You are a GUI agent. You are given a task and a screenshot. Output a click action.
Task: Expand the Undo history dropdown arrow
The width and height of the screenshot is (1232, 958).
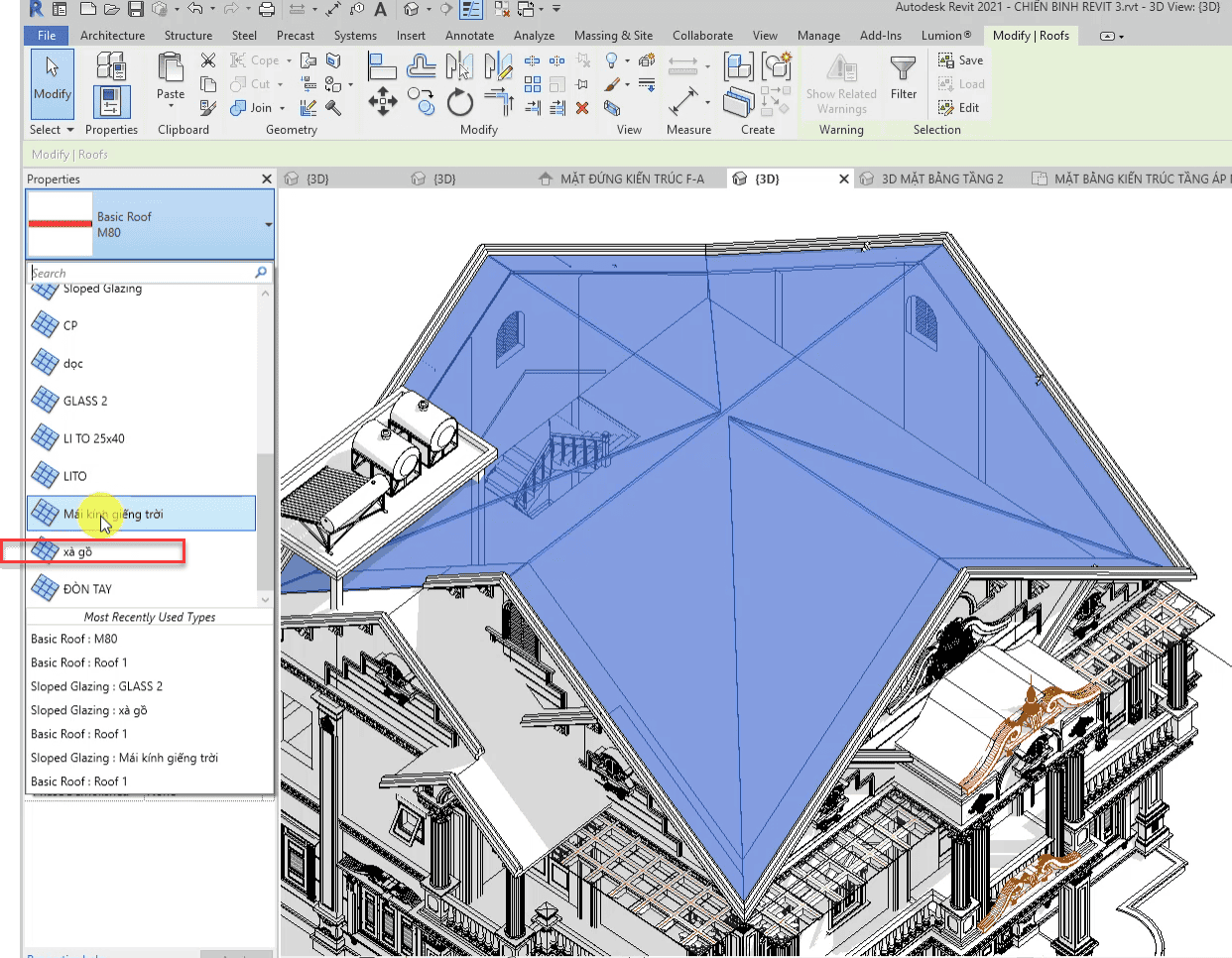pos(212,9)
